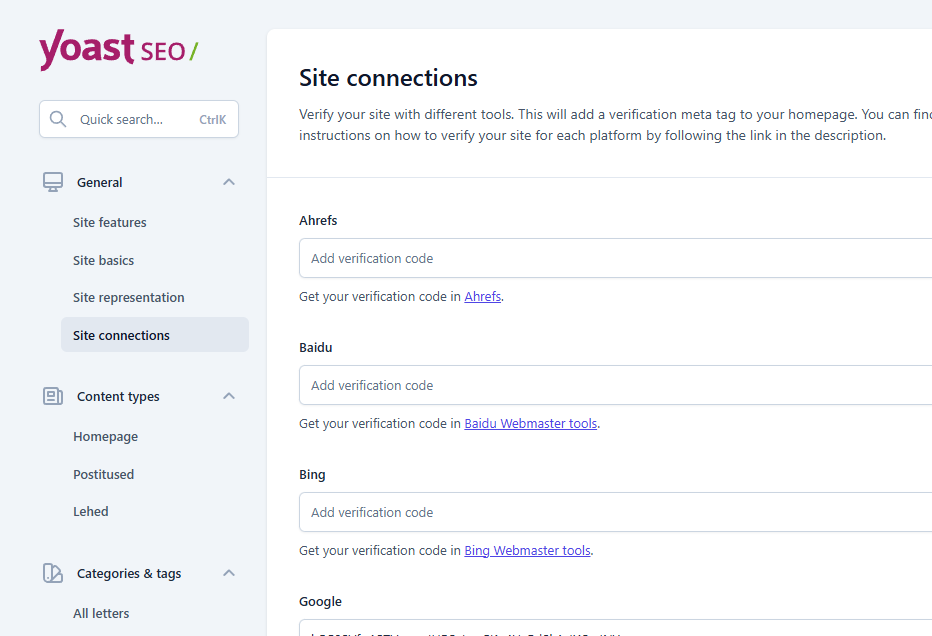Collapse the Content types section chevron
The width and height of the screenshot is (932, 636).
click(229, 396)
